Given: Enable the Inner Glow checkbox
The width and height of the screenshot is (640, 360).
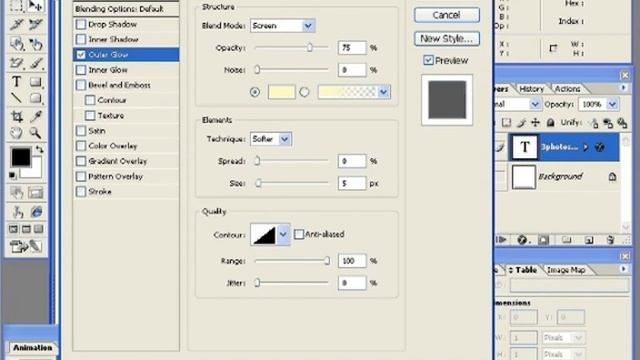Looking at the screenshot, I should pos(81,70).
